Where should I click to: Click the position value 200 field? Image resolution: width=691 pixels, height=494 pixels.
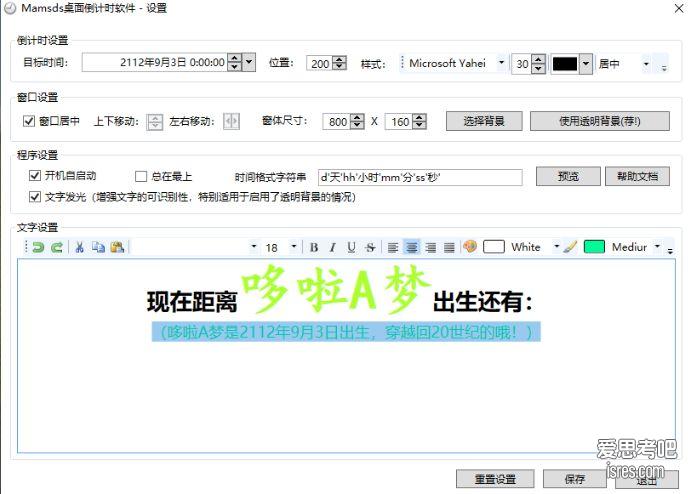pyautogui.click(x=319, y=63)
